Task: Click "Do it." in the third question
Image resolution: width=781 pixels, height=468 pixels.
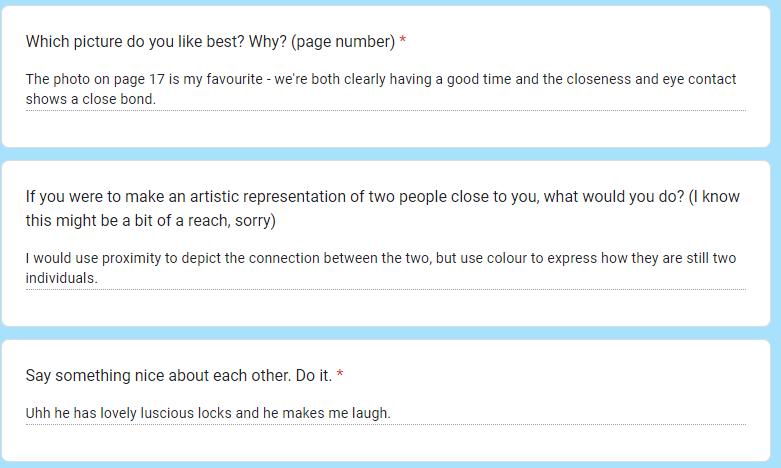Action: click(314, 376)
